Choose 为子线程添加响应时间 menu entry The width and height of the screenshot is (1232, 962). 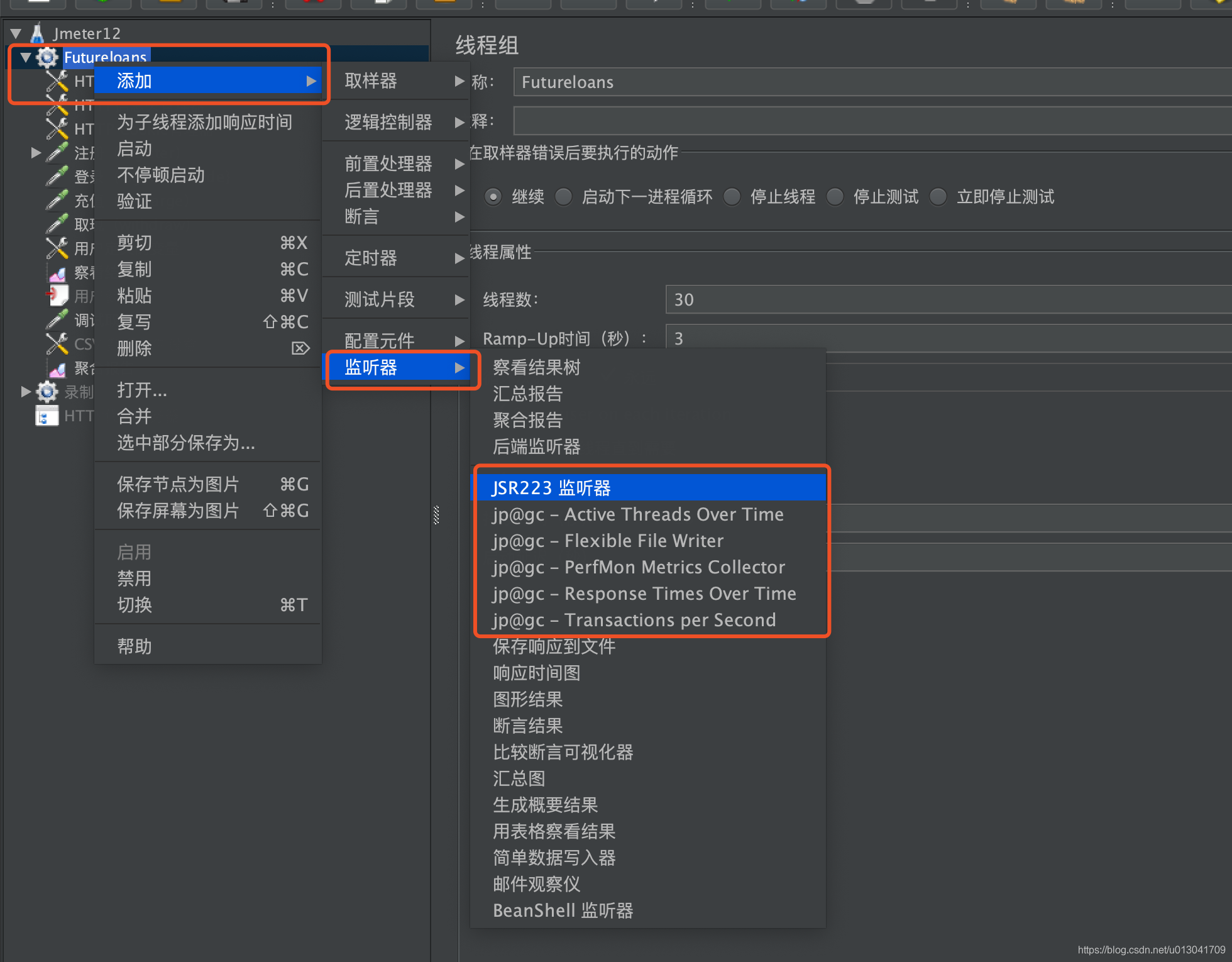coord(208,122)
